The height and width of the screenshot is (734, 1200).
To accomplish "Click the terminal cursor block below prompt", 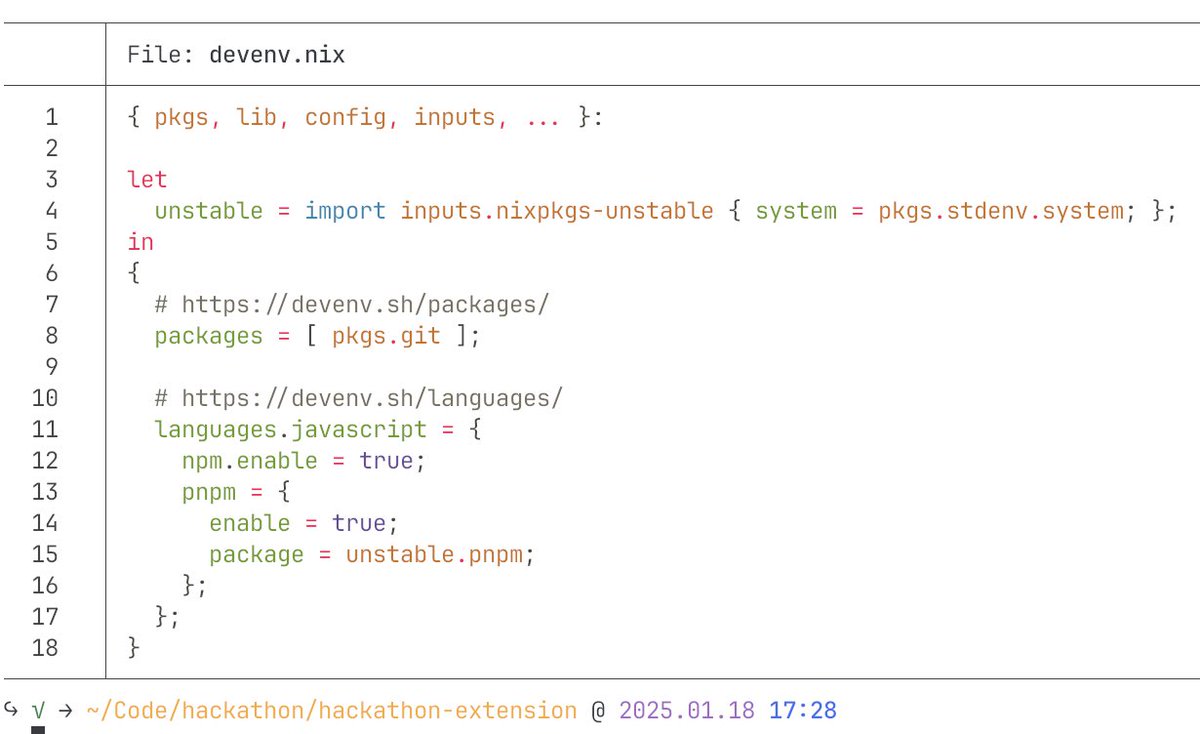I will click(38, 731).
